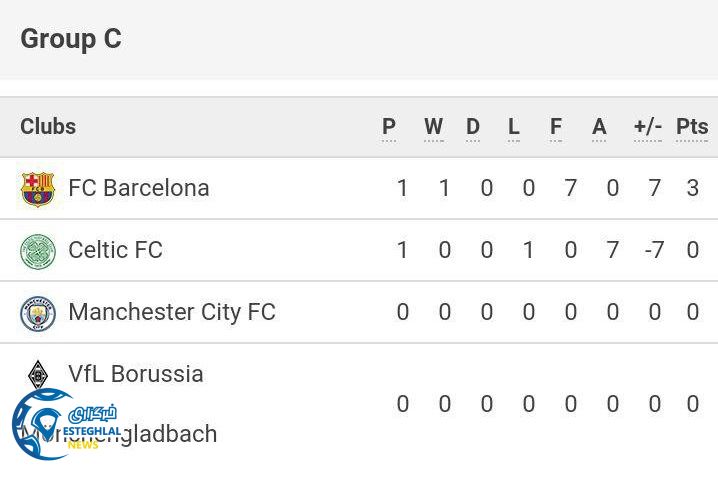Click the Pts column header
This screenshot has height=480, width=718.
coord(692,127)
